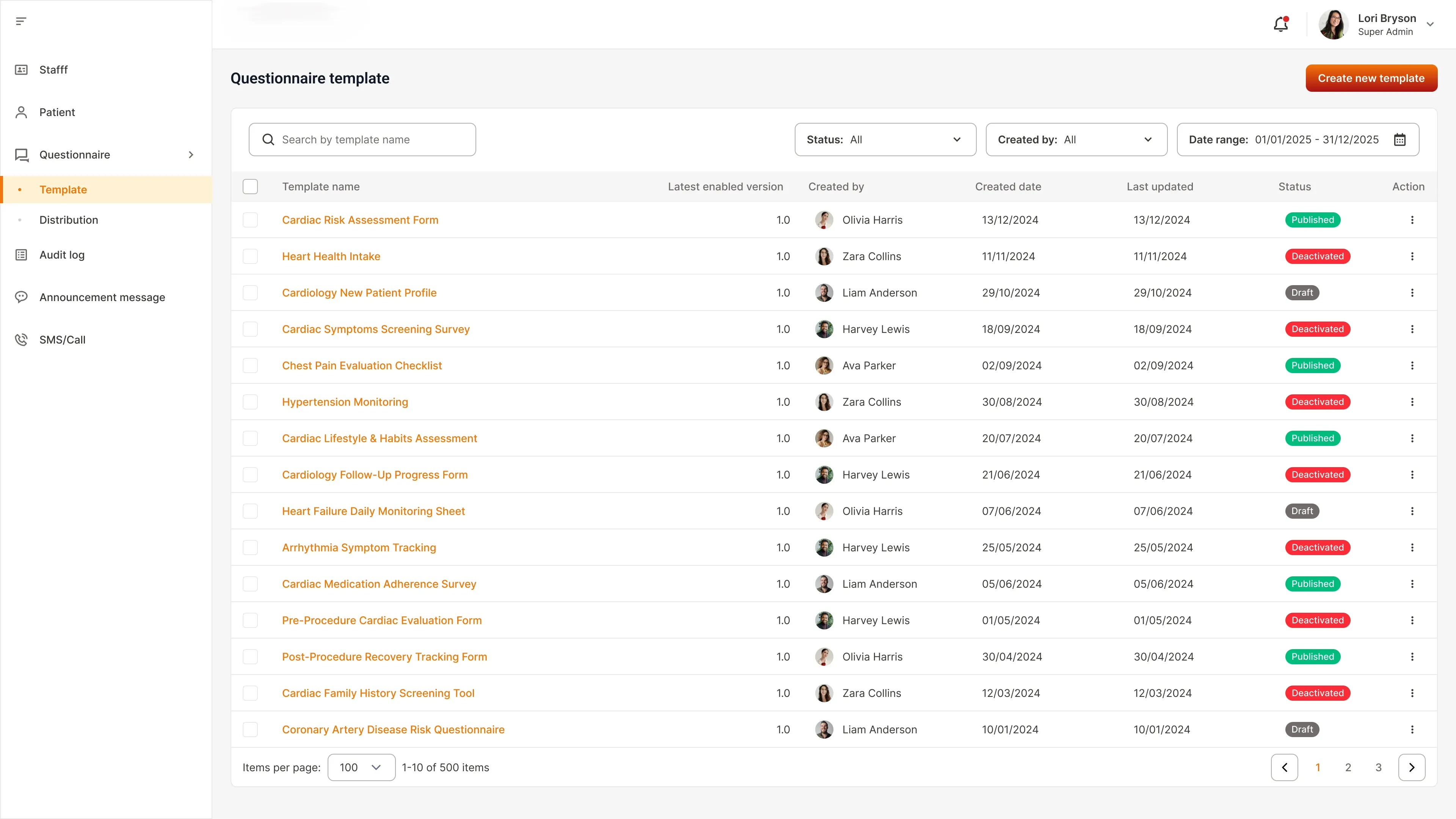Open actions menu for Arrhythmia Symptom Tracking

pyautogui.click(x=1412, y=548)
